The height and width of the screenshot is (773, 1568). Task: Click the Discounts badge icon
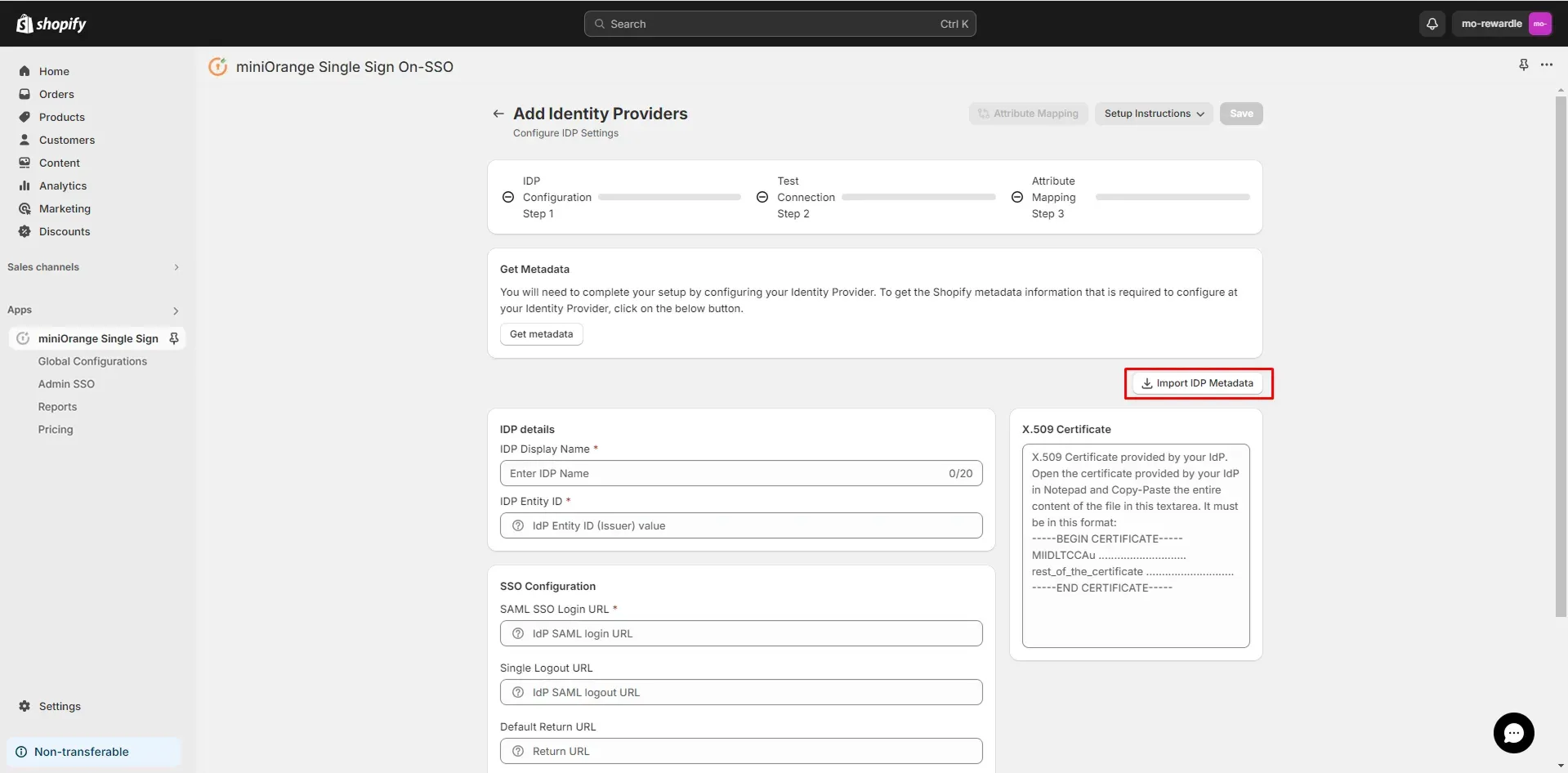(25, 231)
